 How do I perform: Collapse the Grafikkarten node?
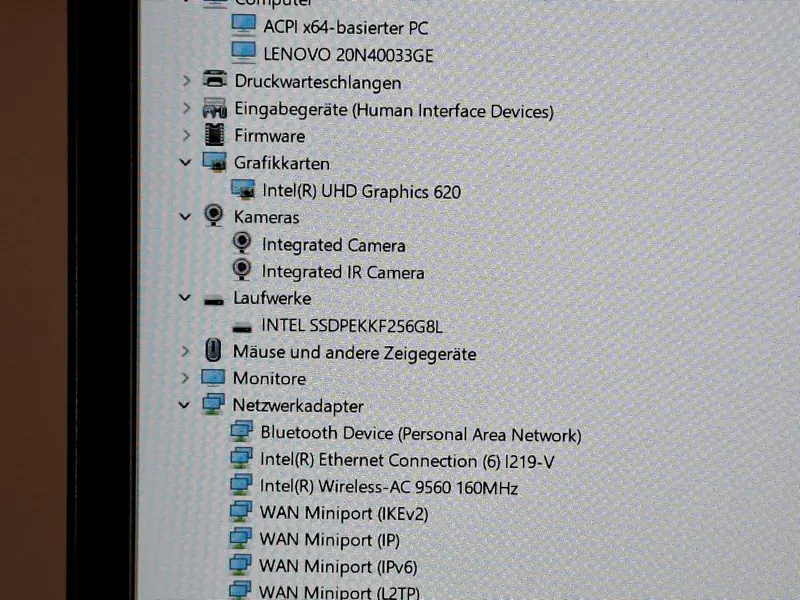click(185, 163)
